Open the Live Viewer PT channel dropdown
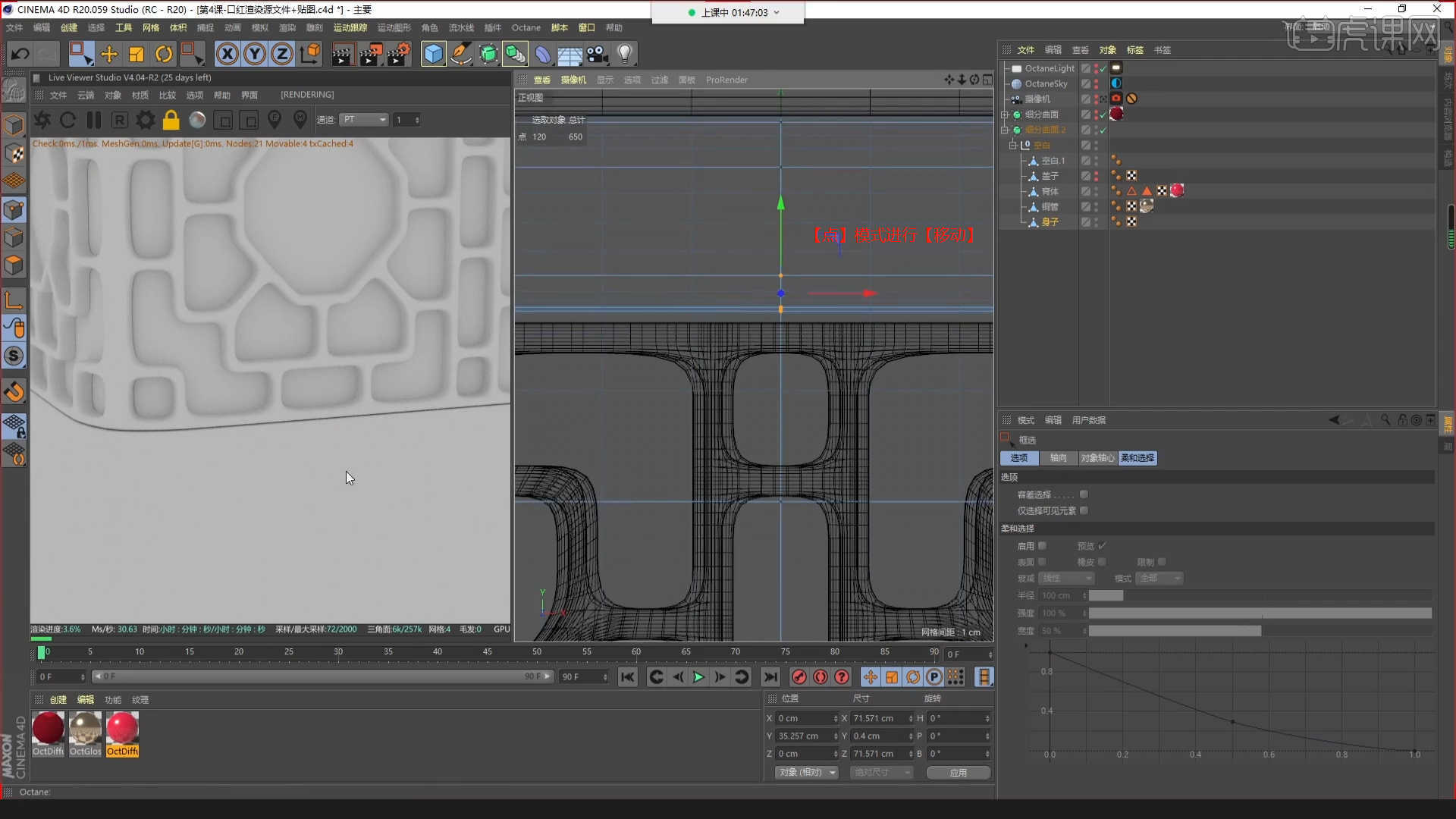 [x=364, y=120]
